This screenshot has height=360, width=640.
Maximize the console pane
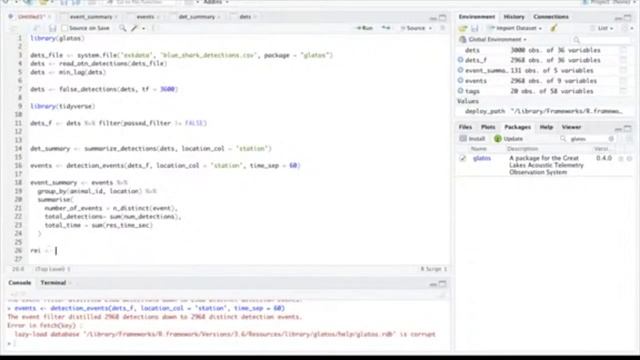point(442,283)
